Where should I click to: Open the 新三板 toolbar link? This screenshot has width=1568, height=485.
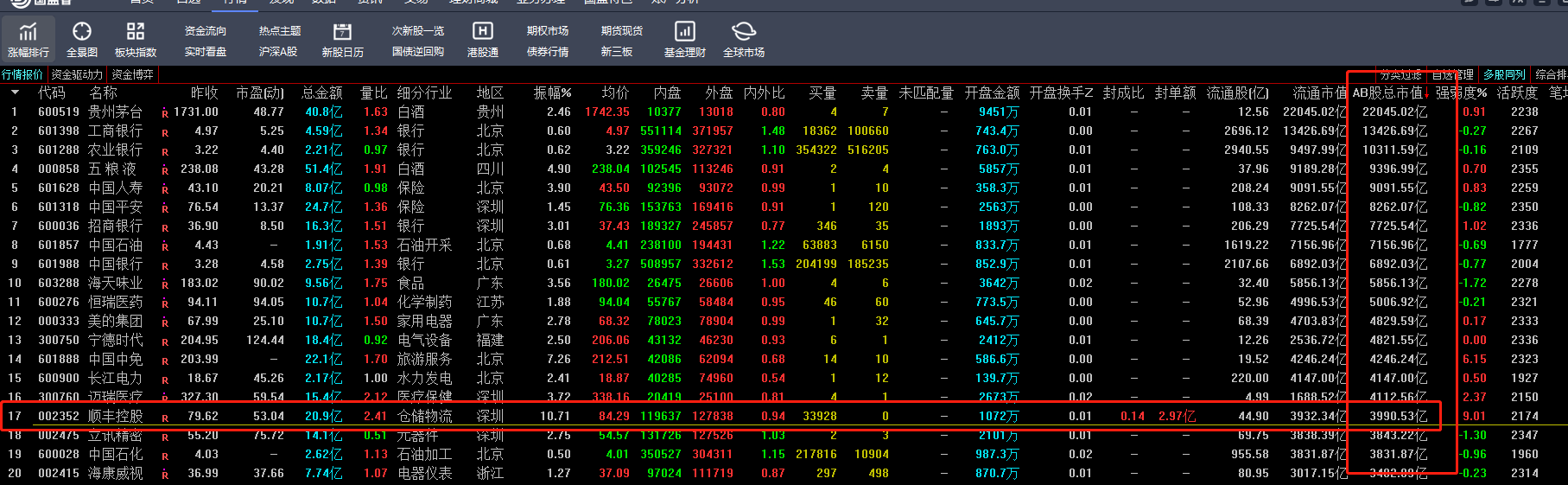617,52
